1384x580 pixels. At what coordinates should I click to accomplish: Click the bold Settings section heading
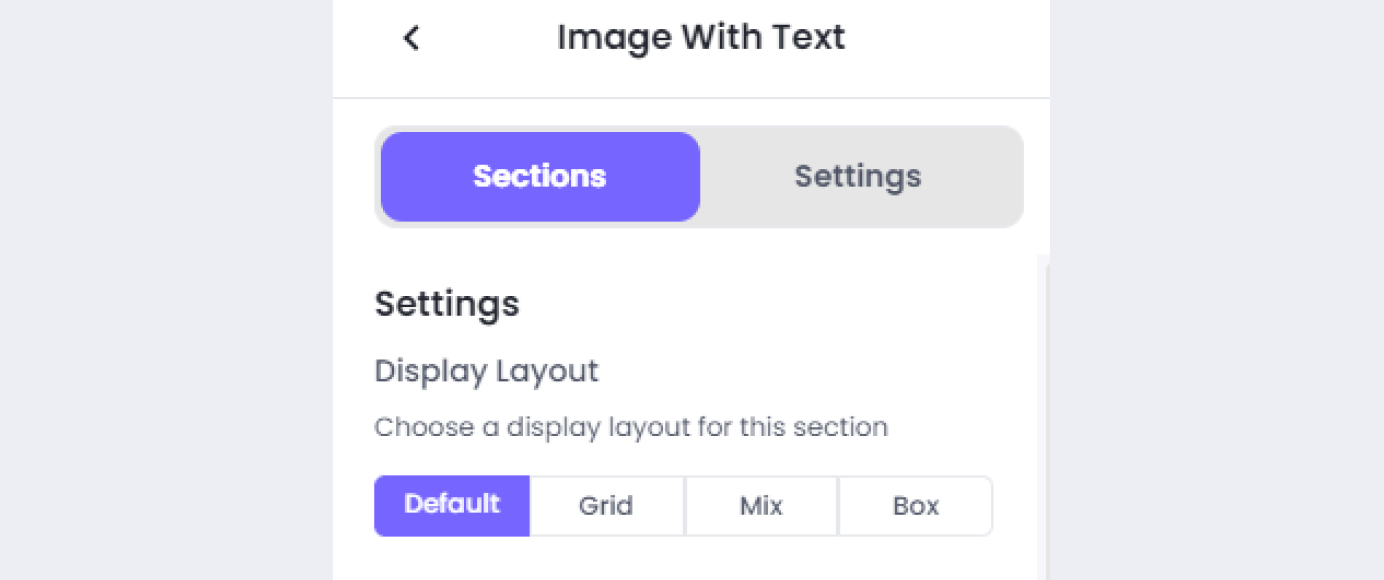(447, 304)
